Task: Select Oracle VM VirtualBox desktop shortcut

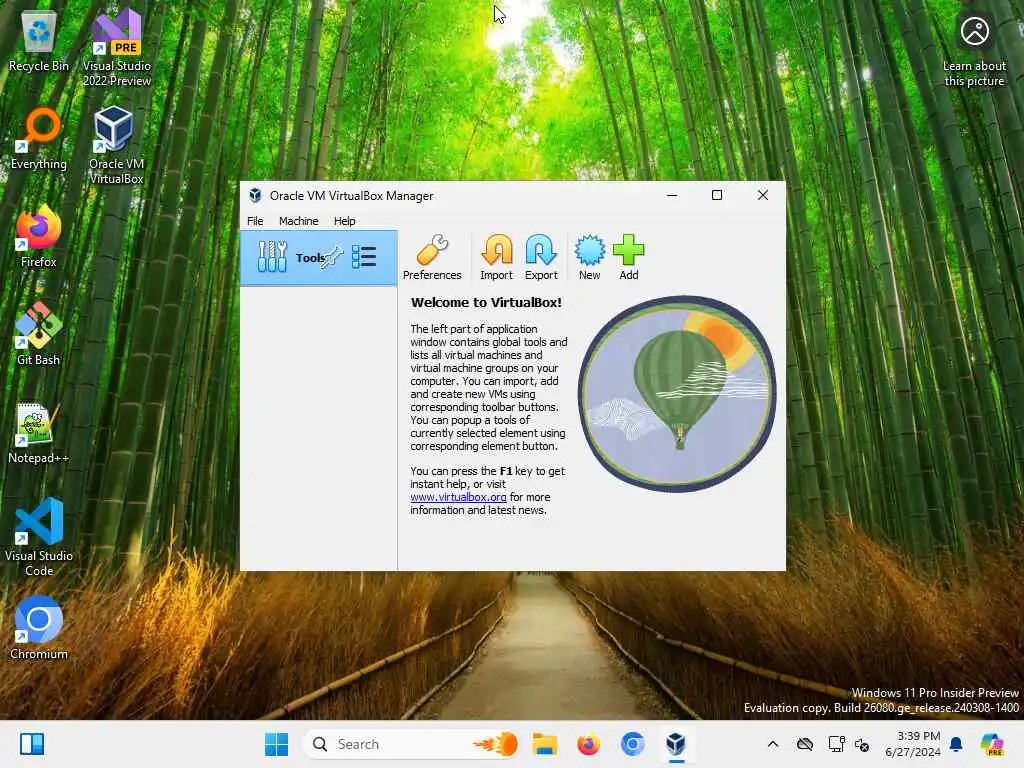Action: (116, 145)
